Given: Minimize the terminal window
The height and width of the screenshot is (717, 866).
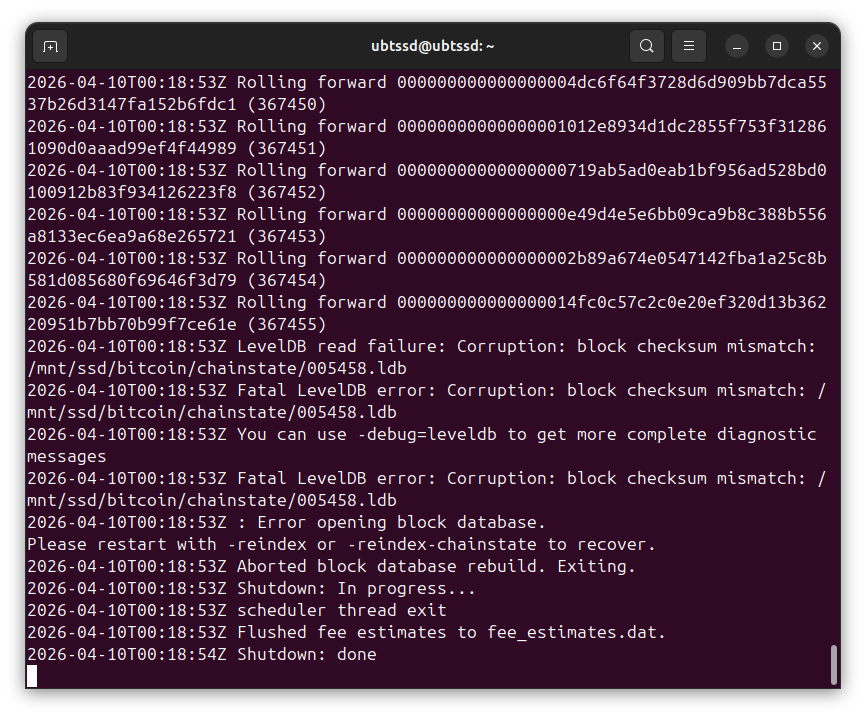Looking at the screenshot, I should (737, 46).
